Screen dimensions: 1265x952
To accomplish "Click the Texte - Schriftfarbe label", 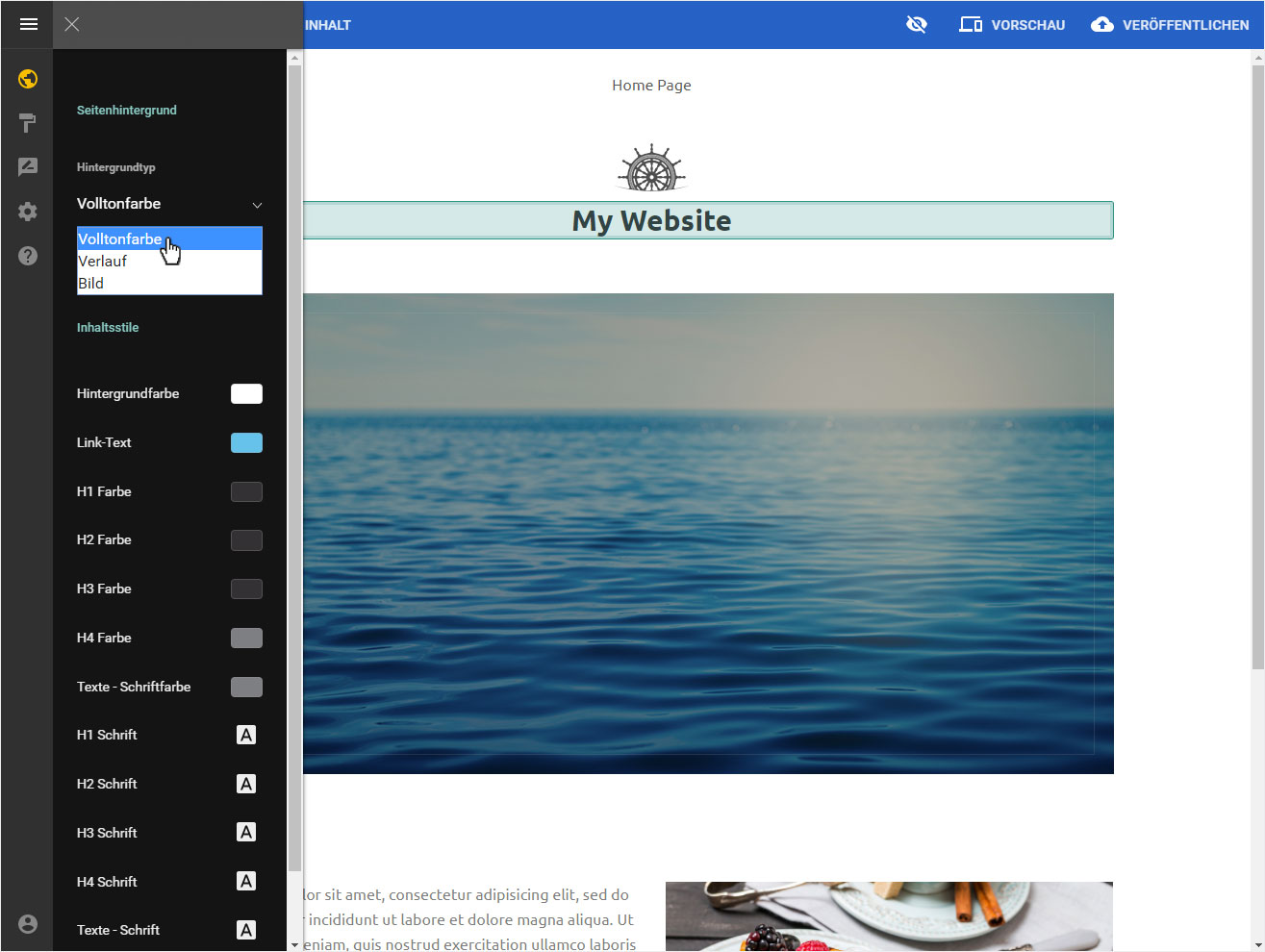I will (x=134, y=687).
